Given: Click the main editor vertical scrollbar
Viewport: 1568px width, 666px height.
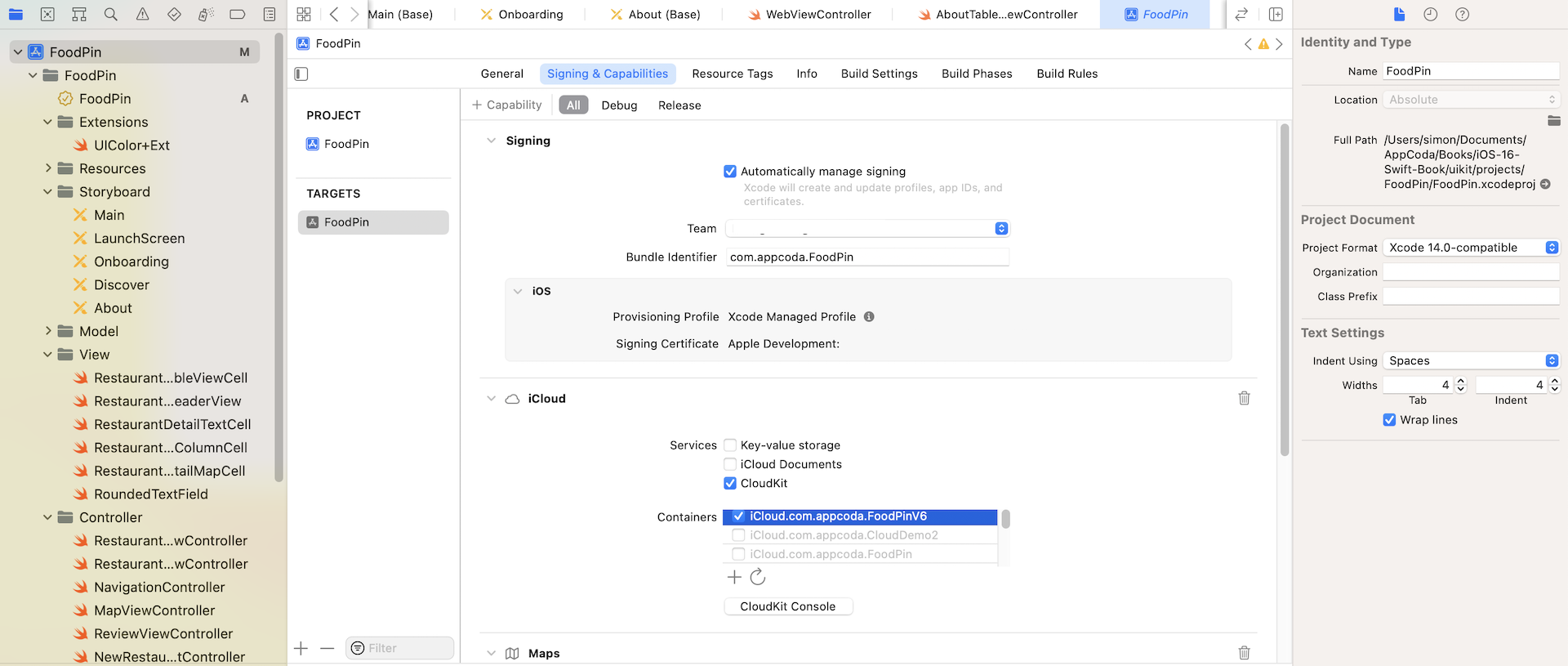Looking at the screenshot, I should pos(1285,290).
